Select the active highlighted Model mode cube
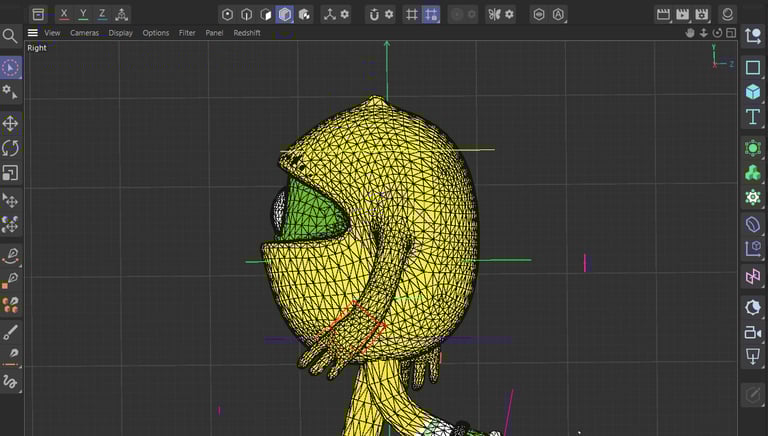The height and width of the screenshot is (436, 768). coord(285,14)
